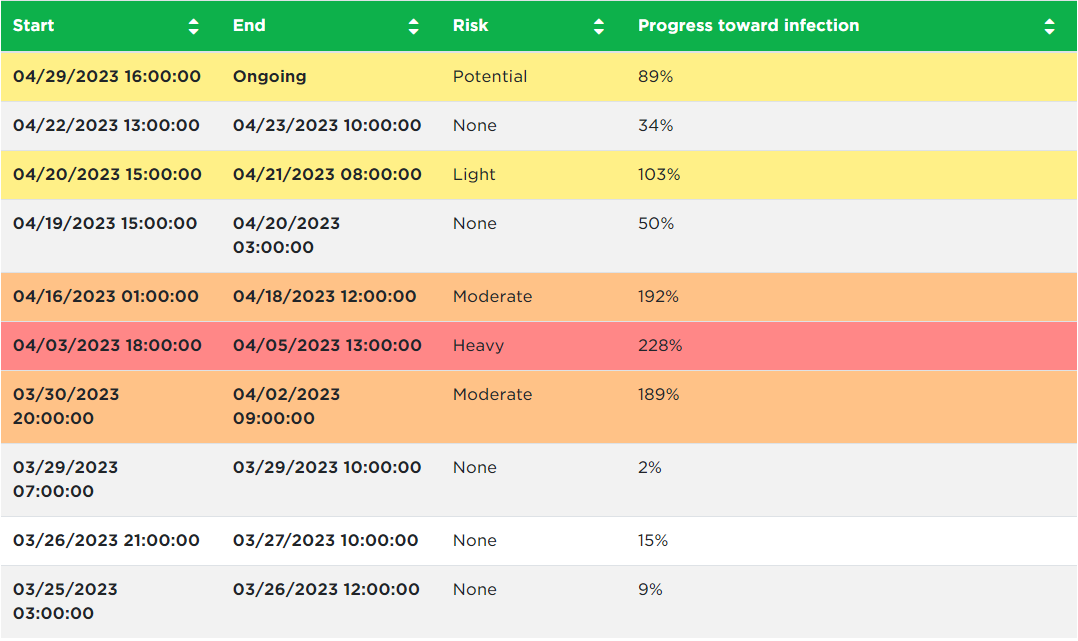The height and width of the screenshot is (641, 1078).
Task: Click start date 04/29/2023 16:00:00
Action: (107, 77)
